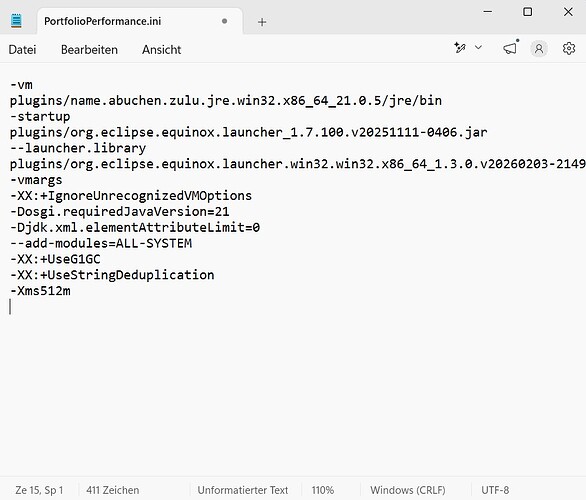Screen dimensions: 586x500
Task: Click the AI rewrite pen icon
Action: 460,48
